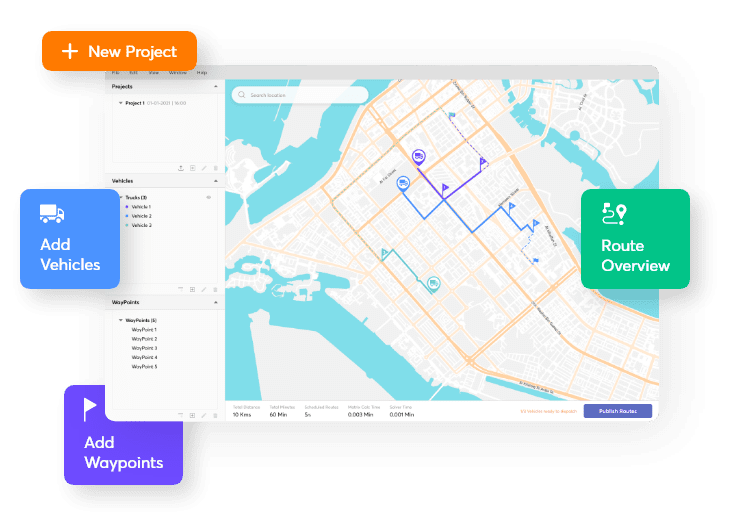Select WayPoint 4 in the list
The image size is (744, 526).
pyautogui.click(x=144, y=357)
